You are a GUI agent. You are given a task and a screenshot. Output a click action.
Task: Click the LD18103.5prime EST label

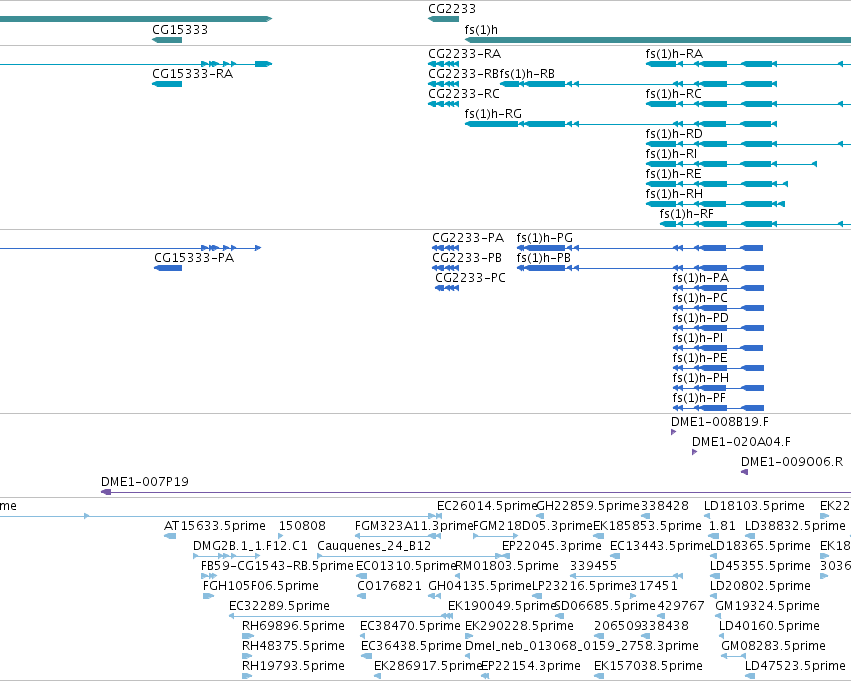click(x=754, y=506)
